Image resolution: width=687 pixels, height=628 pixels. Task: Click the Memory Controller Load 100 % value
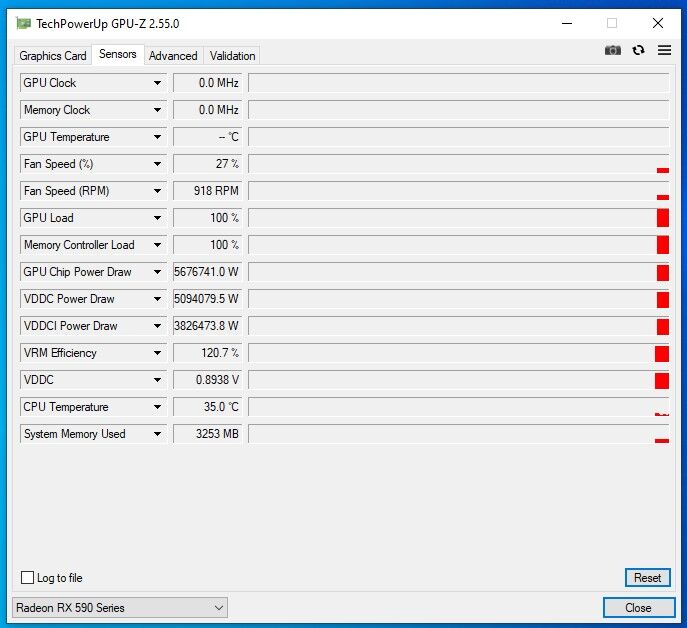tap(207, 245)
